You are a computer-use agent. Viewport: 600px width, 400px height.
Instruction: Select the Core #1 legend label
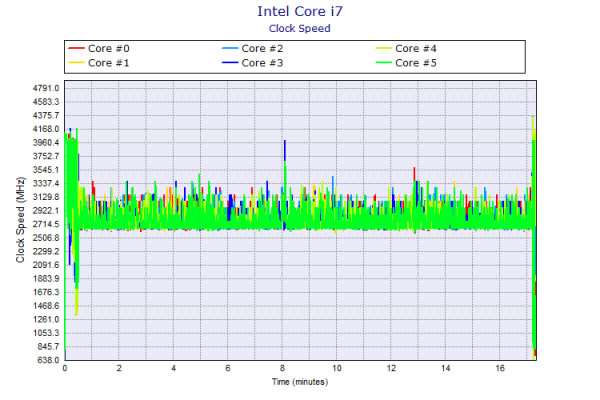[x=109, y=63]
